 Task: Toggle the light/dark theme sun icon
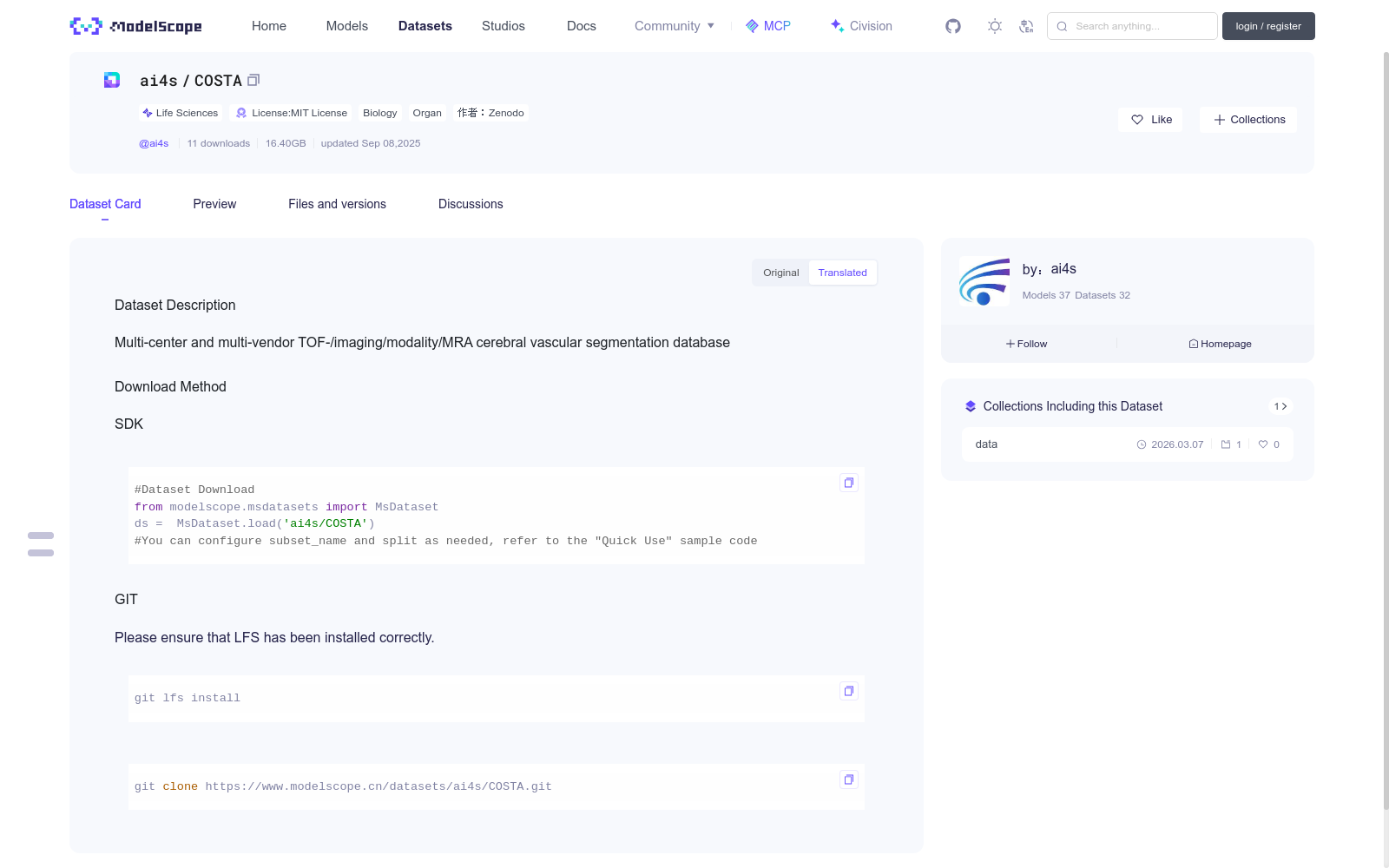click(x=995, y=26)
